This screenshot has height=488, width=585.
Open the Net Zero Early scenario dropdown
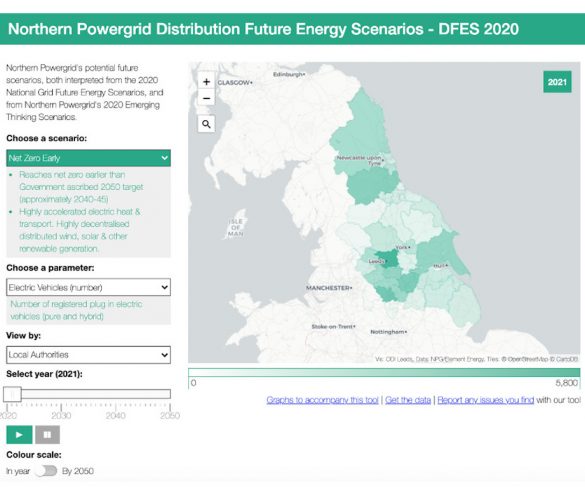88,158
